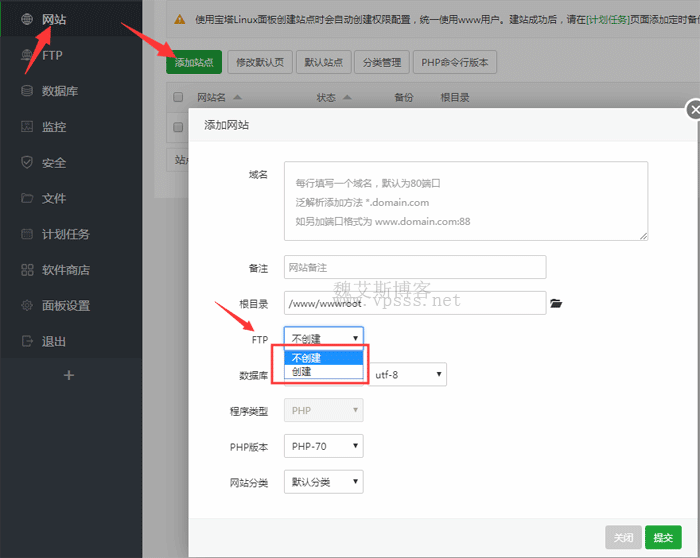
Task: Click the 监控 monitor icon
Action: click(27, 127)
